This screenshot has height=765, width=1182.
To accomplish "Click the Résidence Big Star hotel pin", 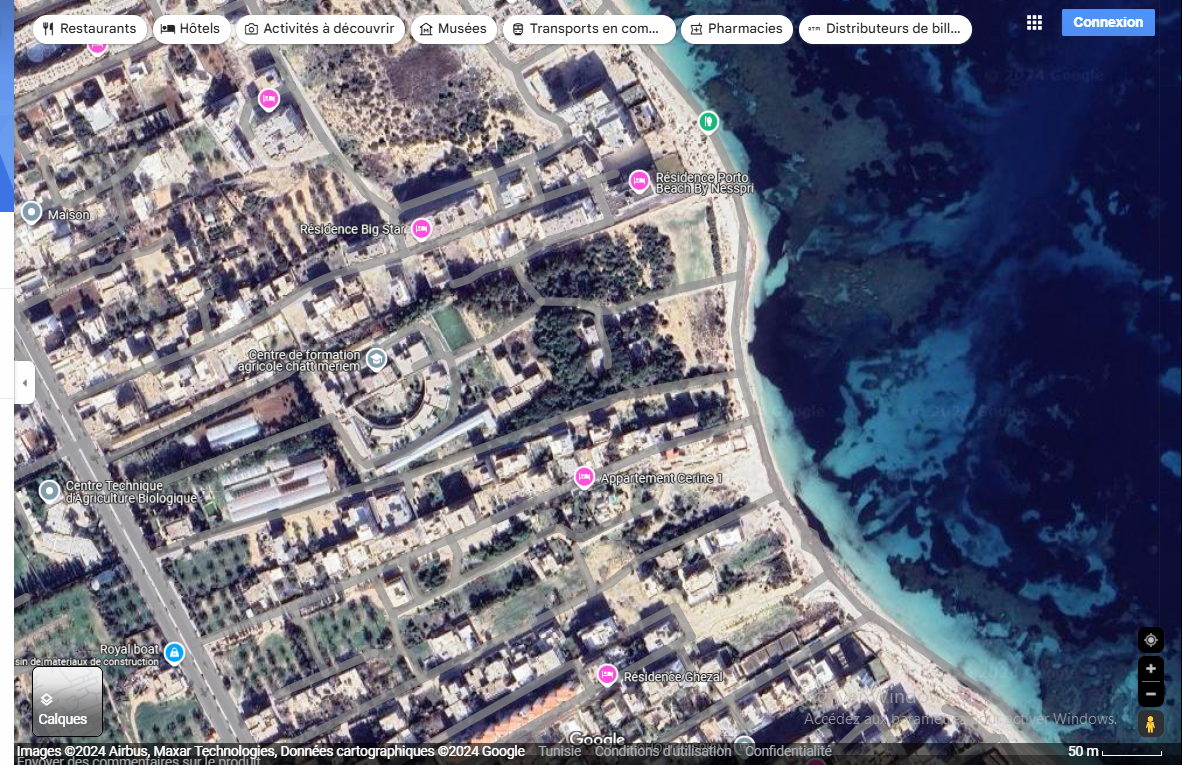I will pos(422,229).
